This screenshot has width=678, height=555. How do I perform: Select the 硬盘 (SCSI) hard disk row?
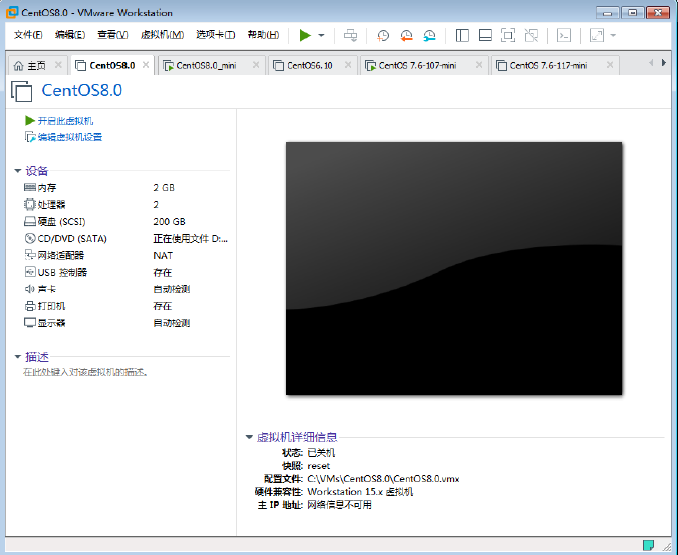[x=125, y=222]
